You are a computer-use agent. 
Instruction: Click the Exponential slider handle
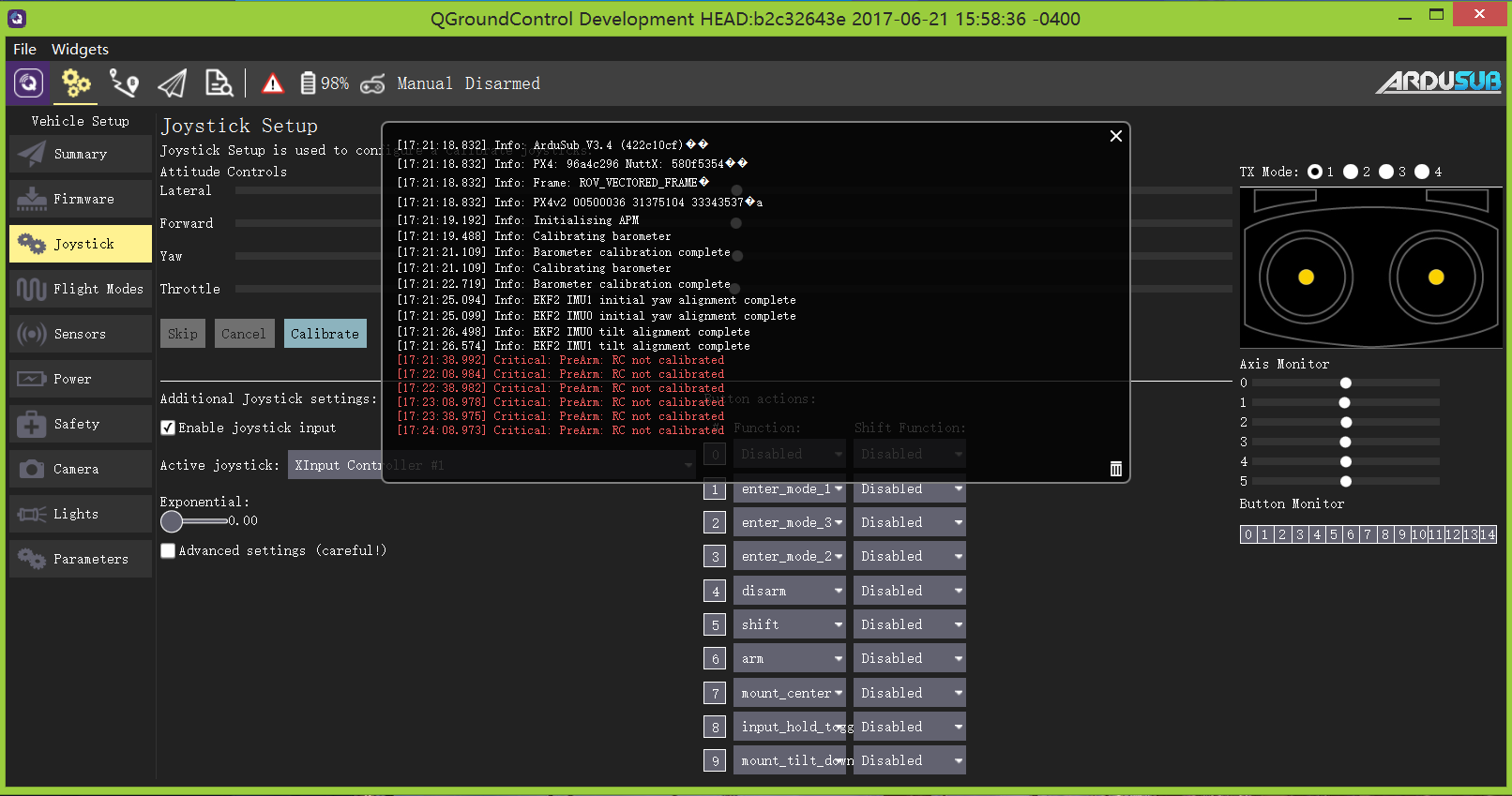tap(172, 521)
